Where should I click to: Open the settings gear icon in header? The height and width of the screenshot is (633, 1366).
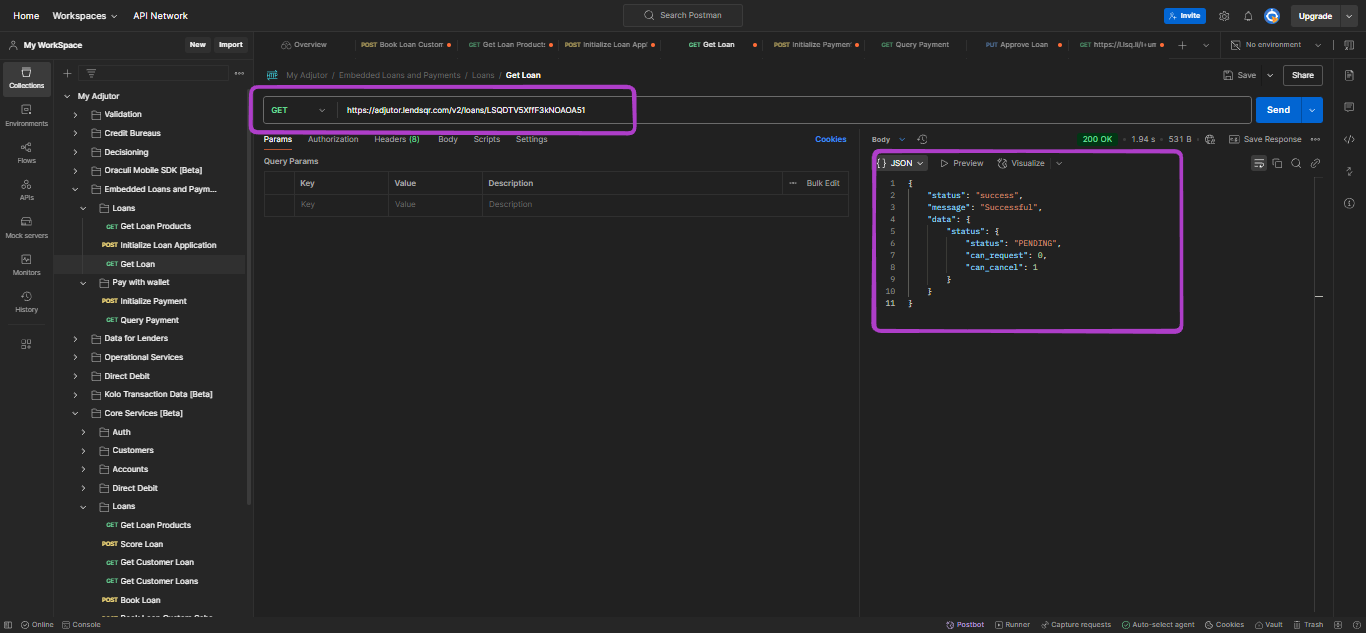pos(1224,16)
